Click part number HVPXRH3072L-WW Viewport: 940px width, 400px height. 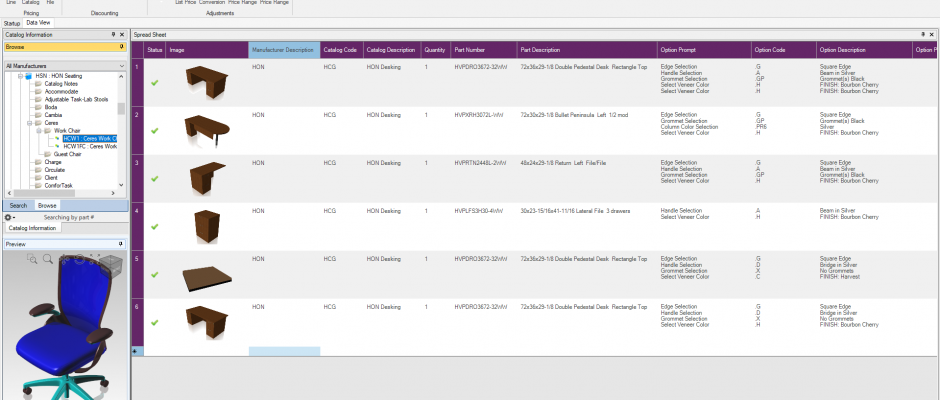[478, 115]
